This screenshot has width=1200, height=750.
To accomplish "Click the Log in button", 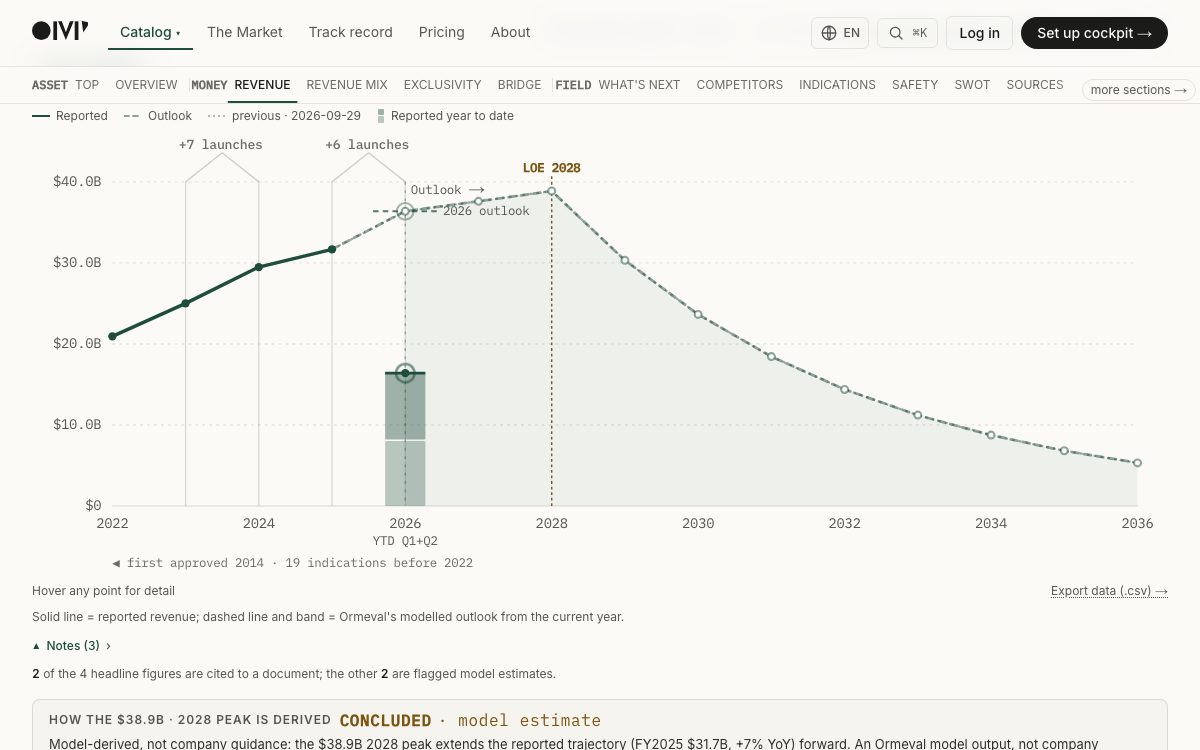I will click(x=979, y=33).
